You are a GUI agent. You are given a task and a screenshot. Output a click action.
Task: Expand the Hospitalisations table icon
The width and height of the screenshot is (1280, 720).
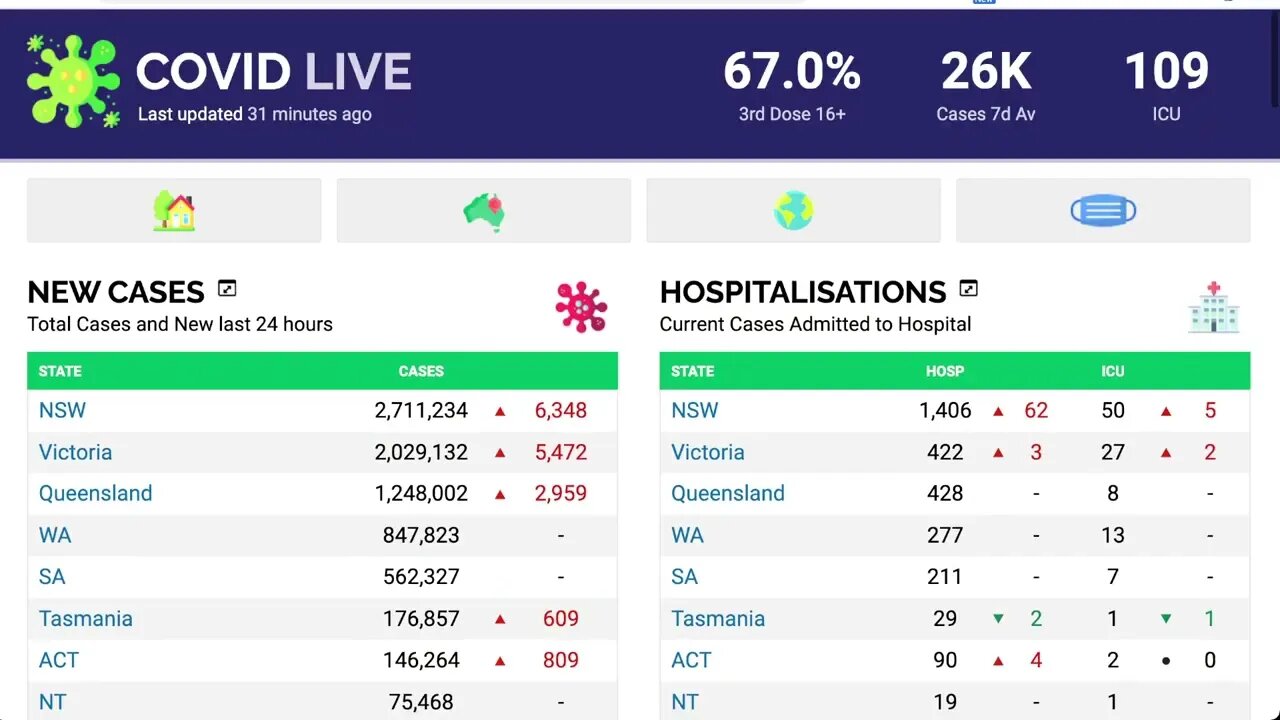968,289
